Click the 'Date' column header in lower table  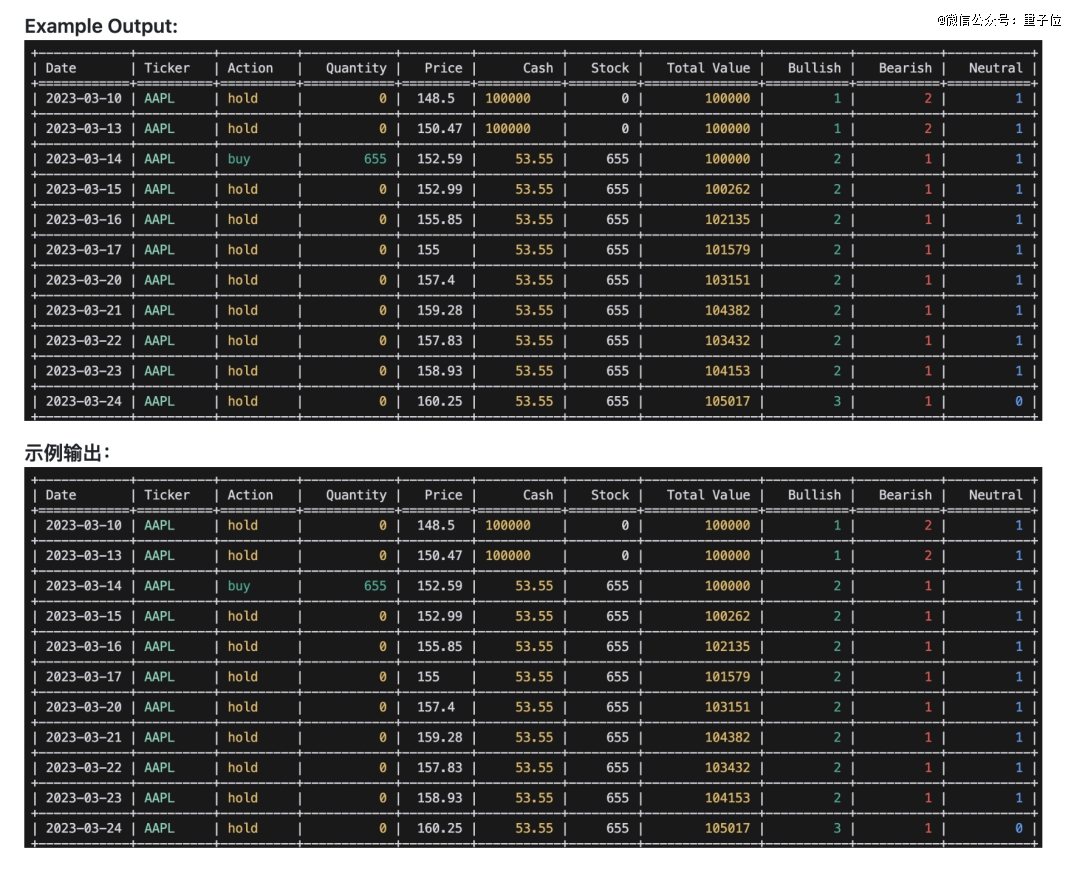(61, 495)
